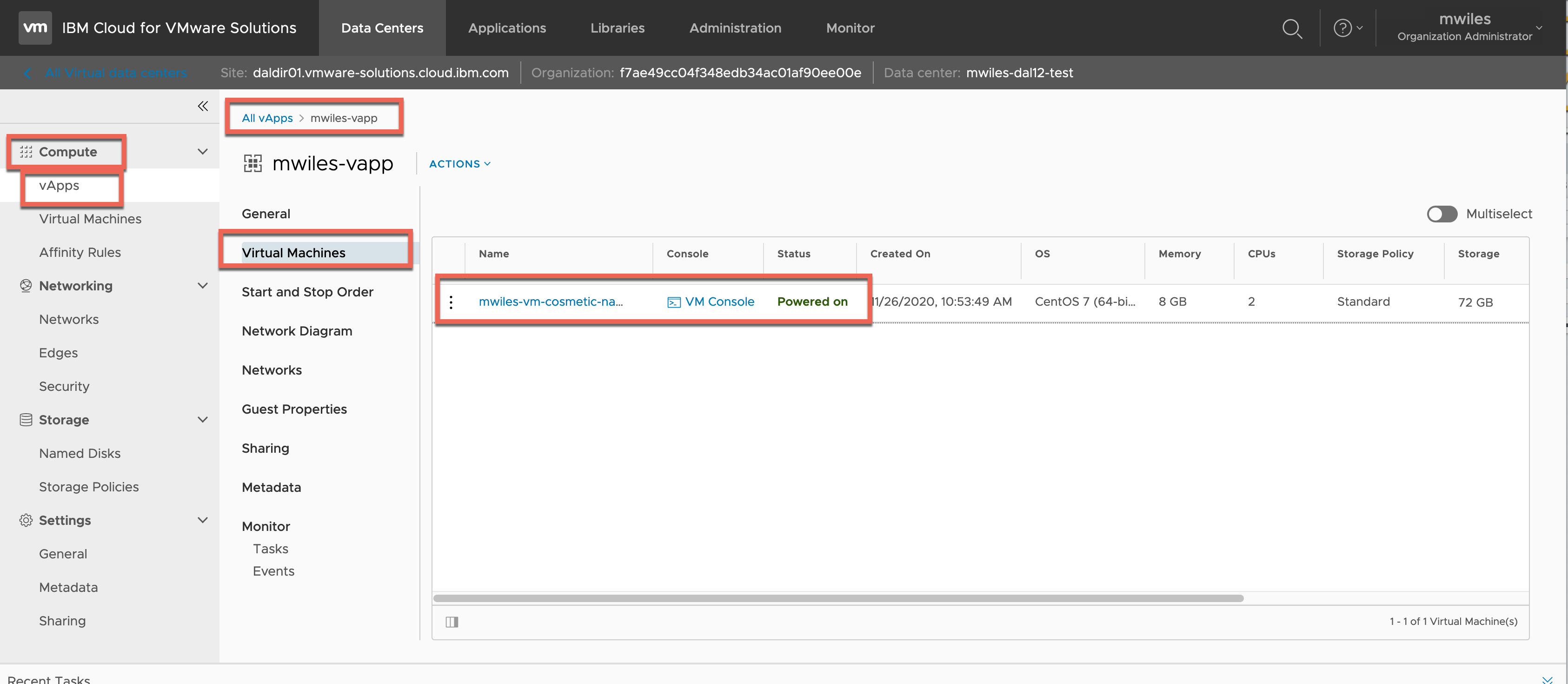Viewport: 1568px width, 684px height.
Task: Select Start and Stop Order section
Action: [x=307, y=292]
